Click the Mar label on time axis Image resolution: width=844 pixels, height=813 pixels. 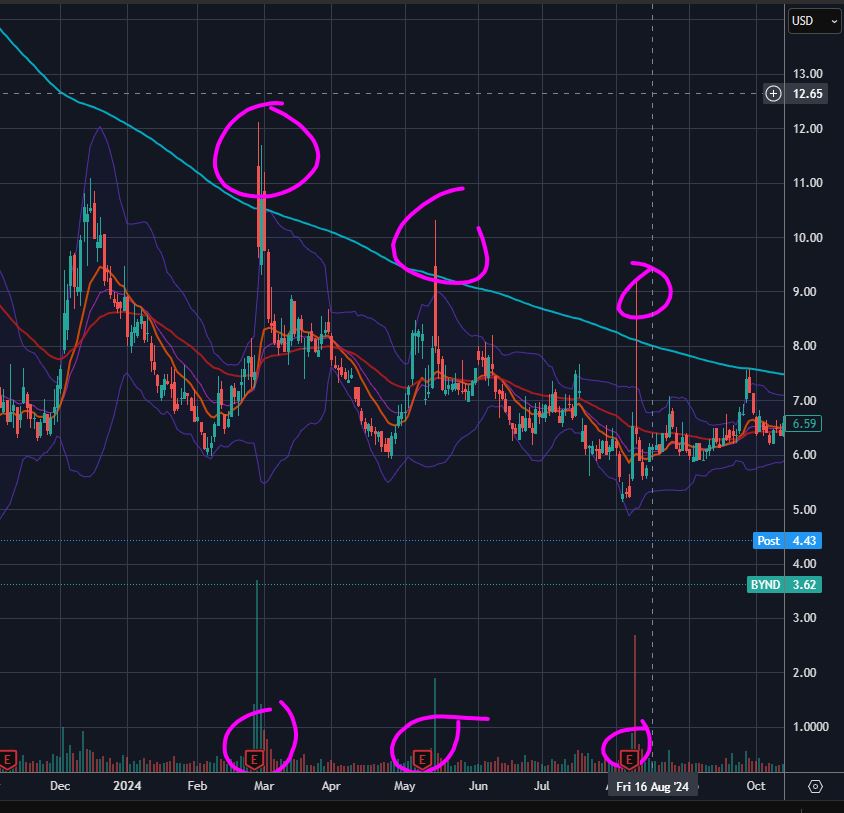click(x=264, y=786)
